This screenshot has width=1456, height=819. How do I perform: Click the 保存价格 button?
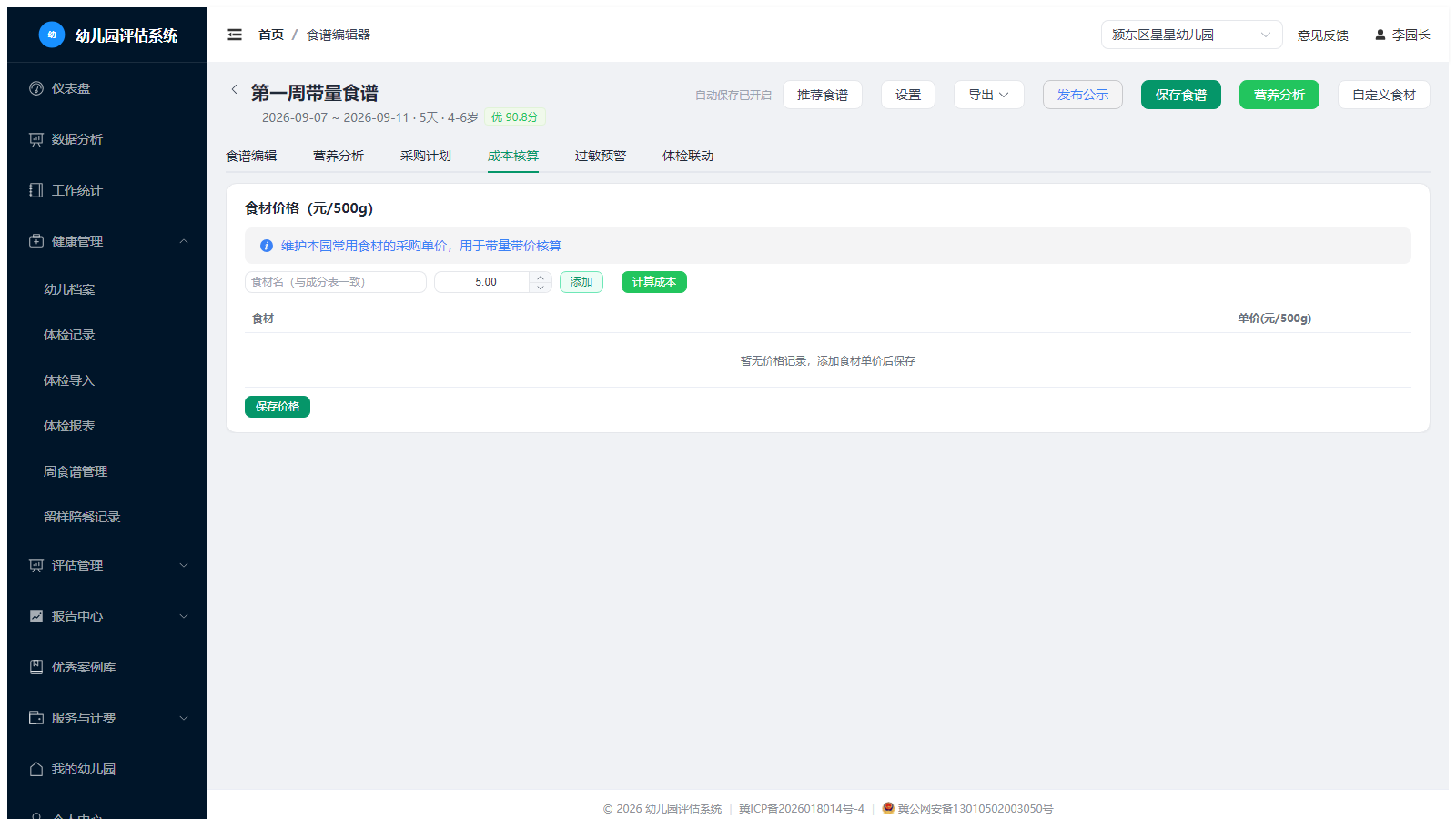click(x=278, y=407)
